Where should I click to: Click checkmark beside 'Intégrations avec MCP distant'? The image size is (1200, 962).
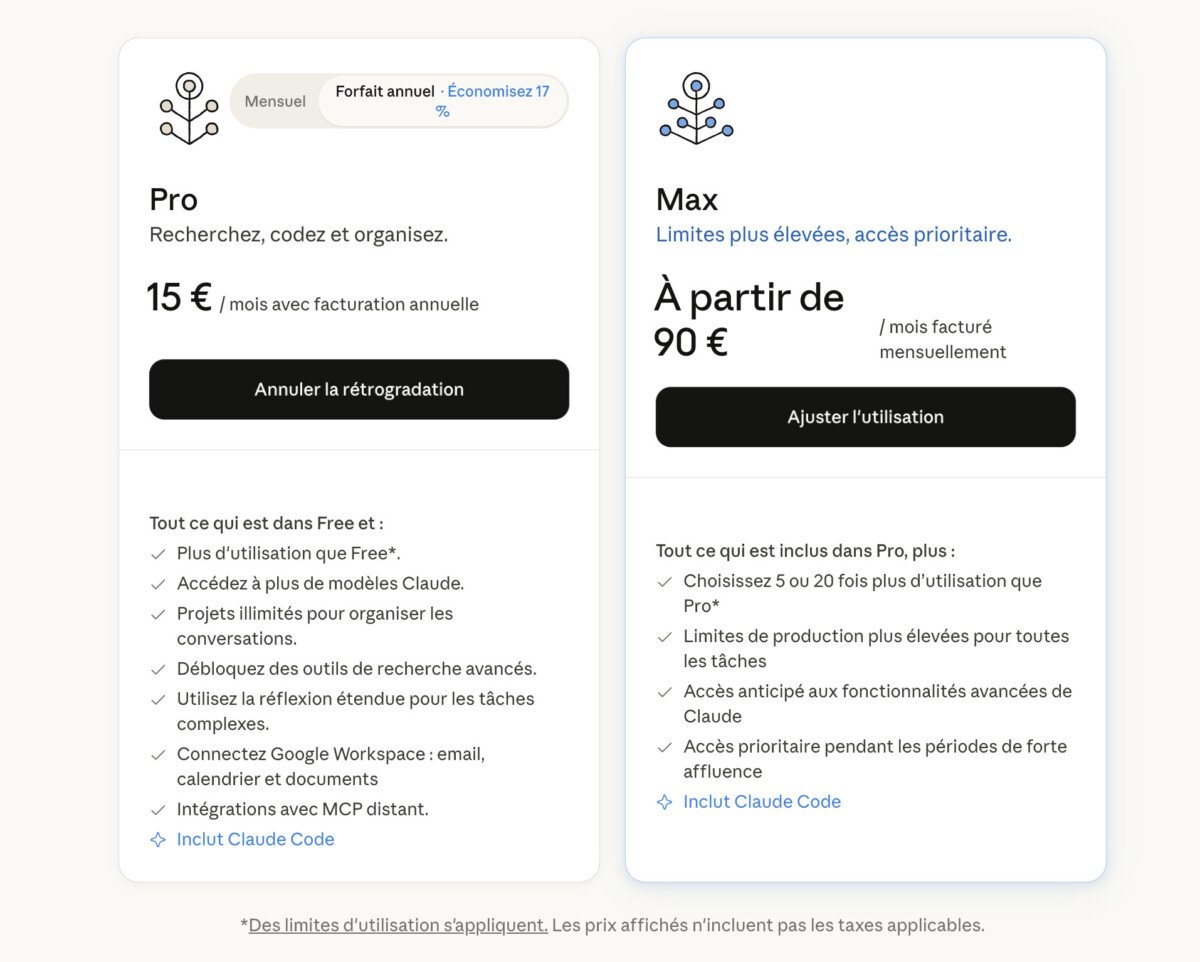(x=158, y=810)
